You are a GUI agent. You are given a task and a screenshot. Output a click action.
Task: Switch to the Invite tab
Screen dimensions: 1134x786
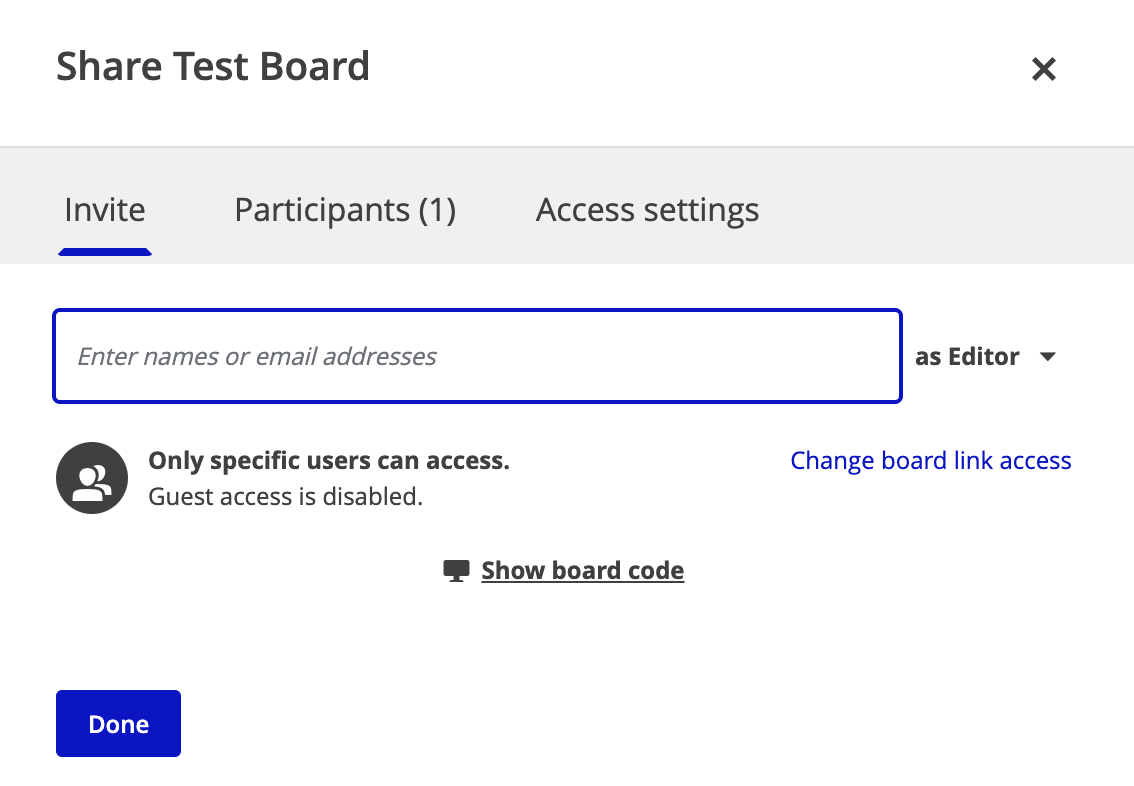click(105, 210)
